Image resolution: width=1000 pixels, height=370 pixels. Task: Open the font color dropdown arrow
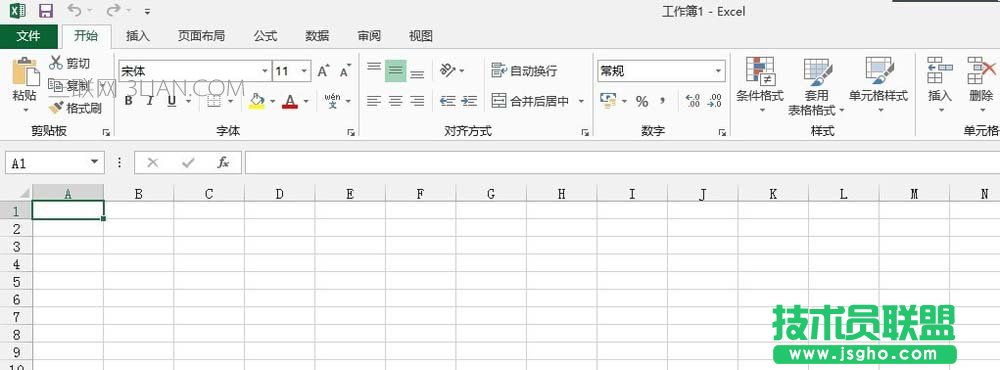pyautogui.click(x=305, y=101)
